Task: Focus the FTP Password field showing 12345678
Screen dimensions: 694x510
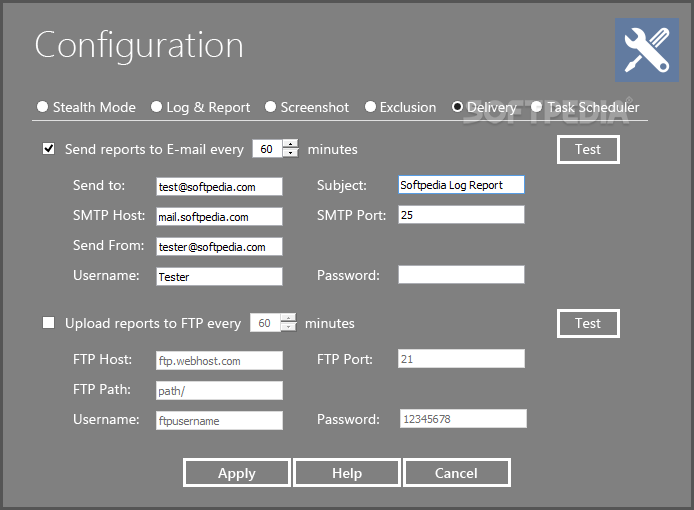Action: coord(463,419)
